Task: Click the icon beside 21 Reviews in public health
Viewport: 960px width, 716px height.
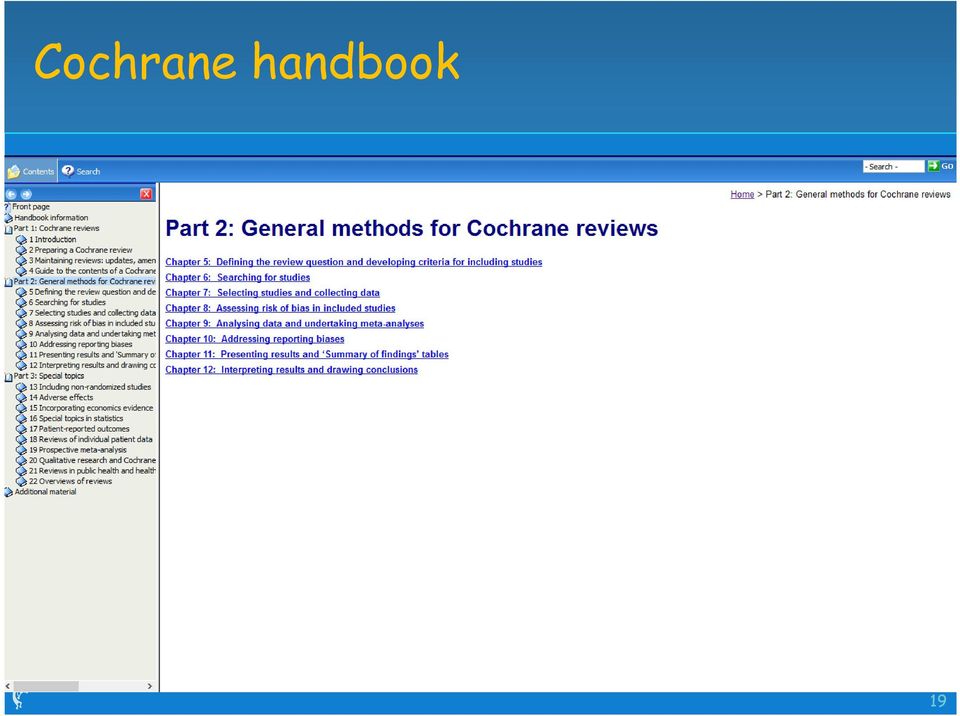Action: pos(21,470)
